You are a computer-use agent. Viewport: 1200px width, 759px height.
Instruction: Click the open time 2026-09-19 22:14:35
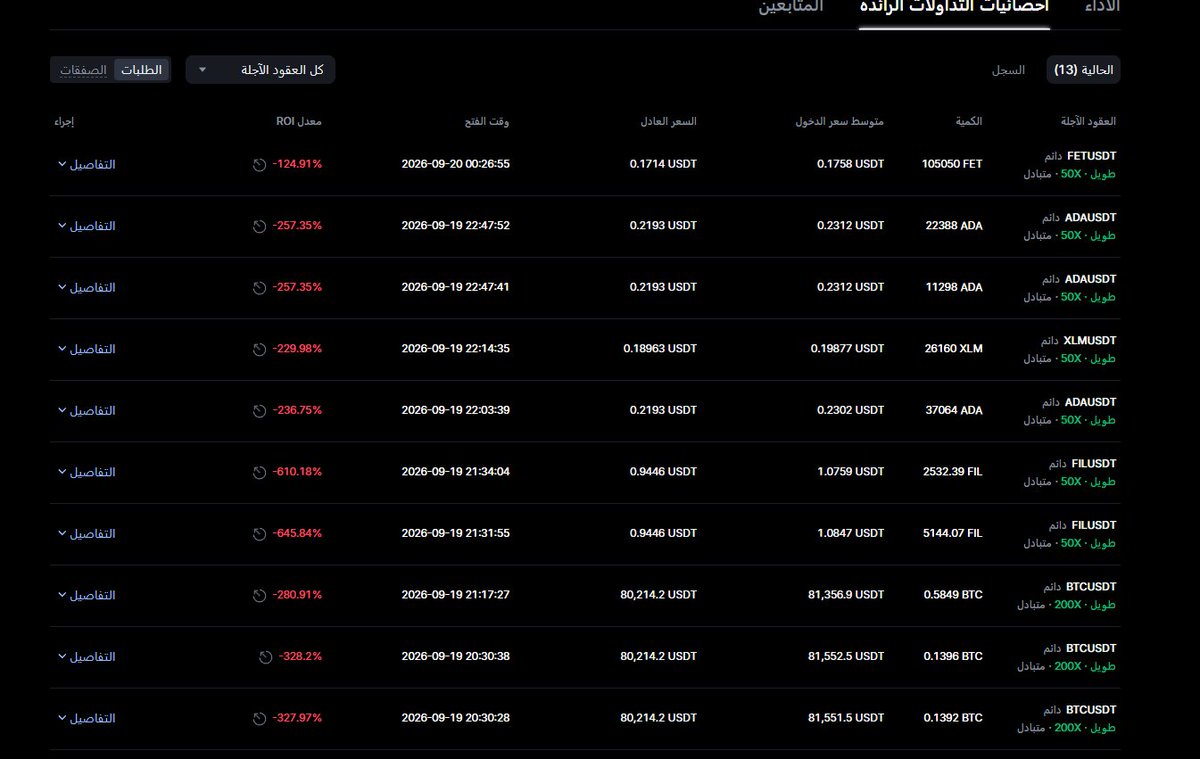pos(455,349)
